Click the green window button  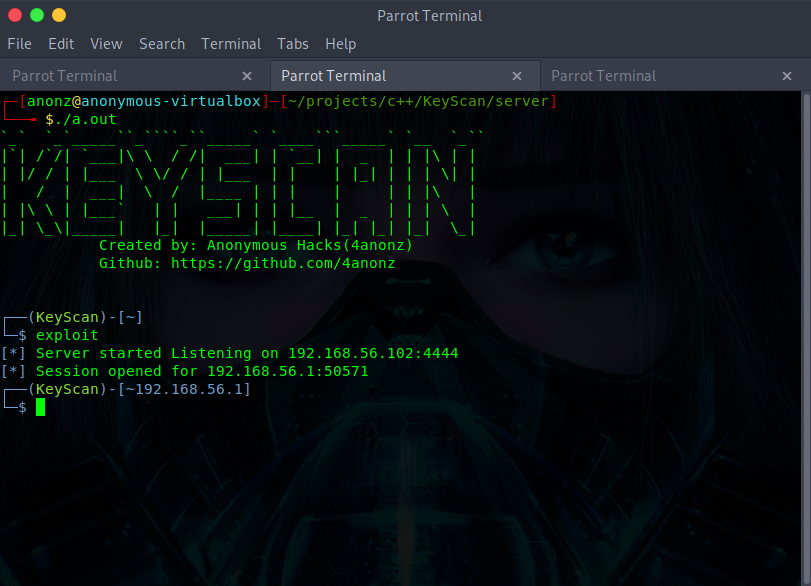[x=37, y=16]
